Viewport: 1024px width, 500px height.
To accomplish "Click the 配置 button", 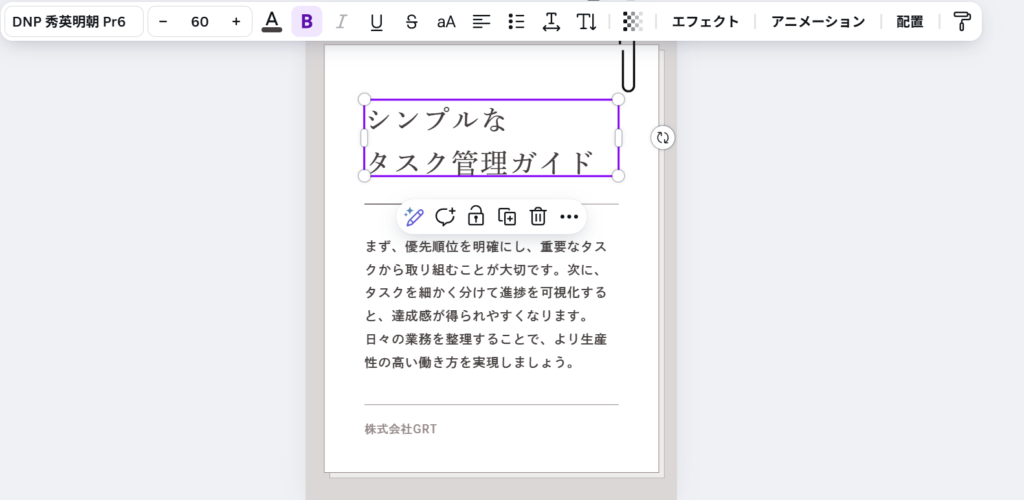I will (x=910, y=21).
